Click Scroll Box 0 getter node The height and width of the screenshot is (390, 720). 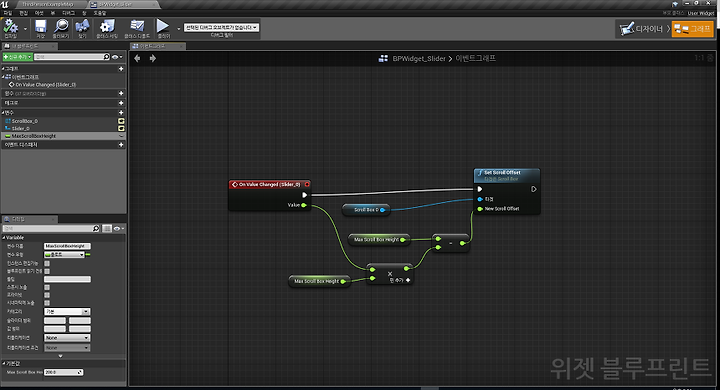[x=366, y=209]
